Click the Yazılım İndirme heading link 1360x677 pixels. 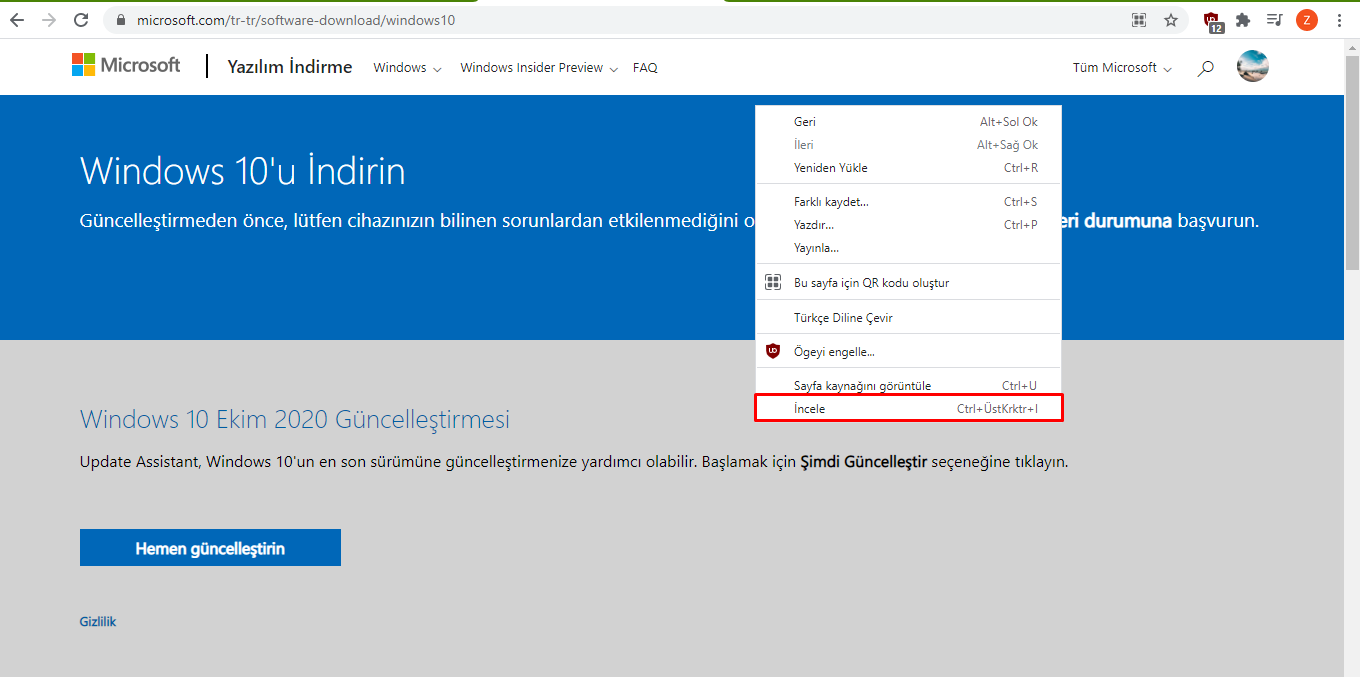pyautogui.click(x=290, y=67)
